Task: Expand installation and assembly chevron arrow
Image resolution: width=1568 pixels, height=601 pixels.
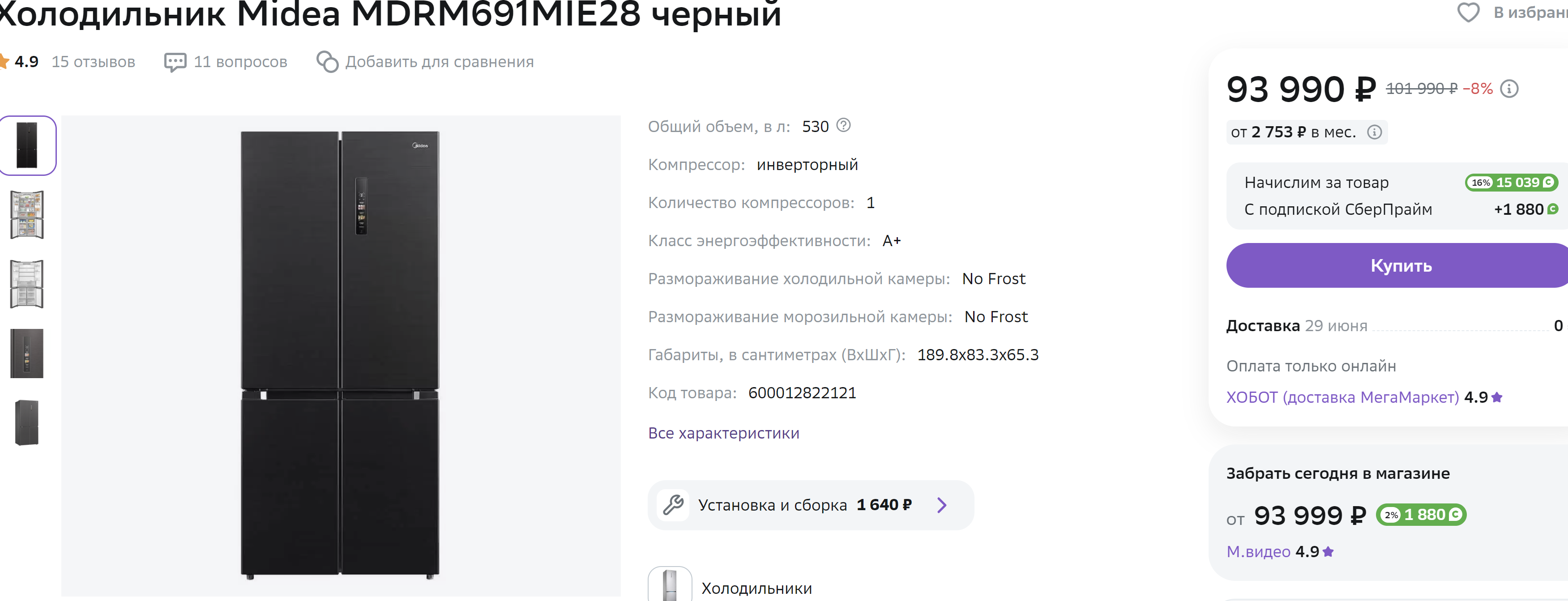Action: (x=942, y=505)
